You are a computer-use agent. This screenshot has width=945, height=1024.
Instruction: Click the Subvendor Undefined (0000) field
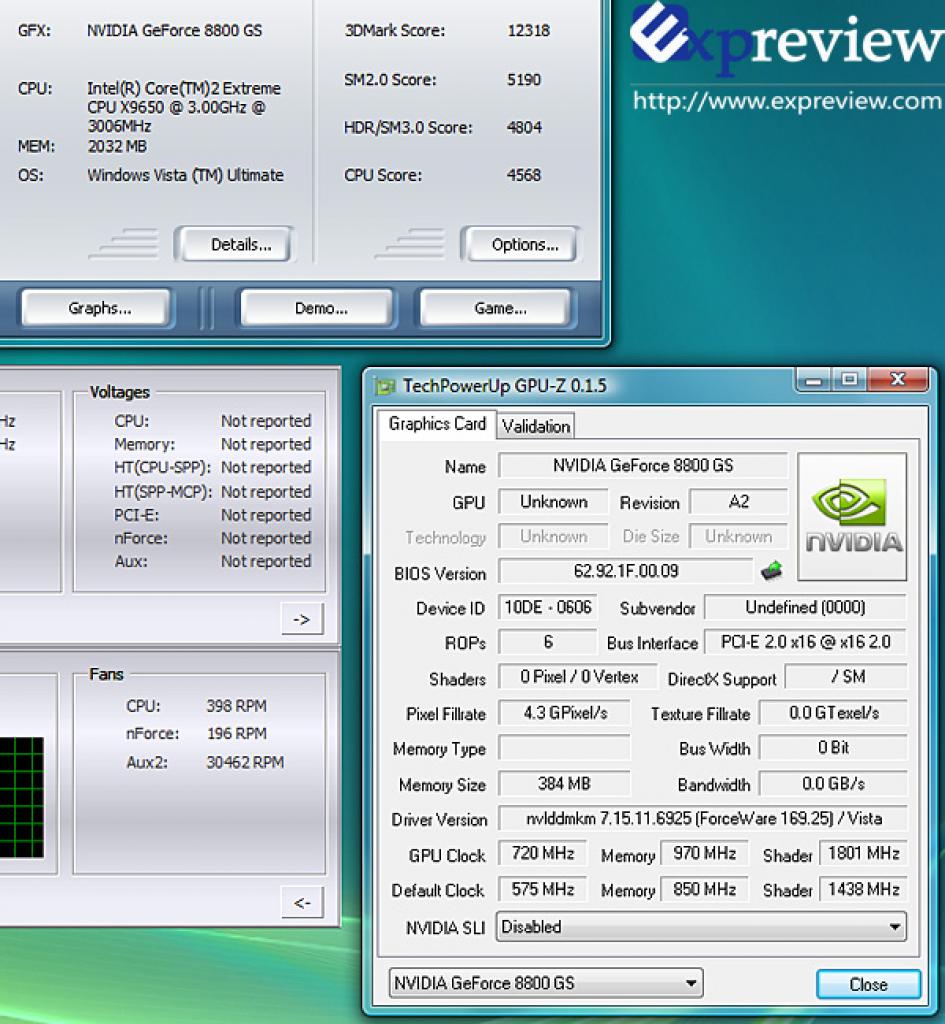[x=805, y=607]
